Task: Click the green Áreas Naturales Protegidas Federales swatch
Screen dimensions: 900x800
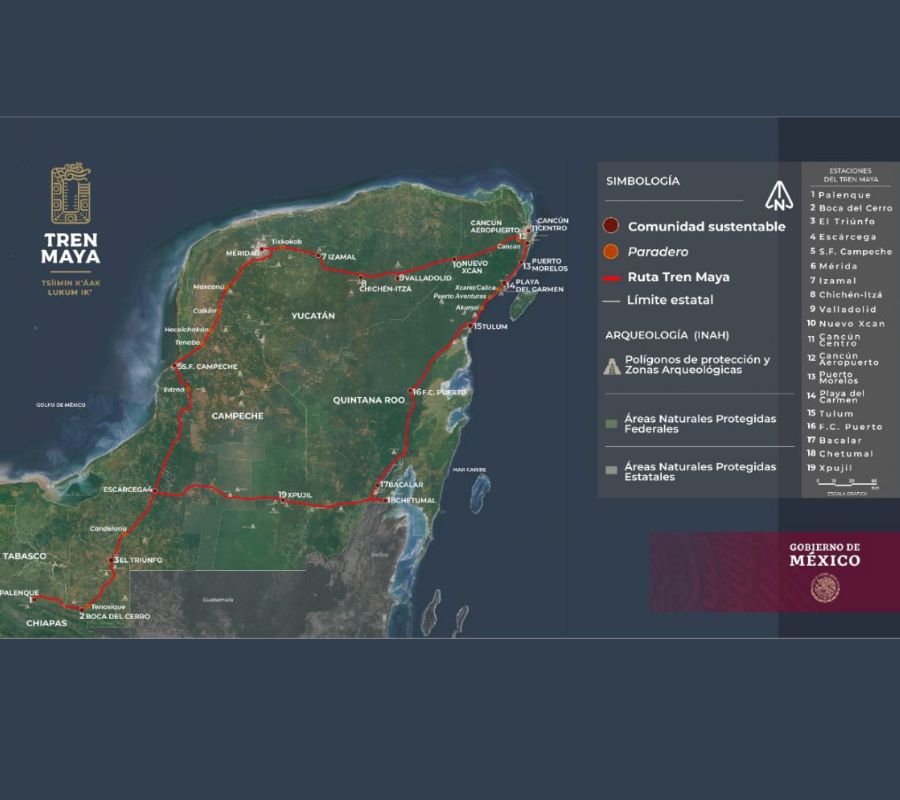Action: click(x=611, y=424)
